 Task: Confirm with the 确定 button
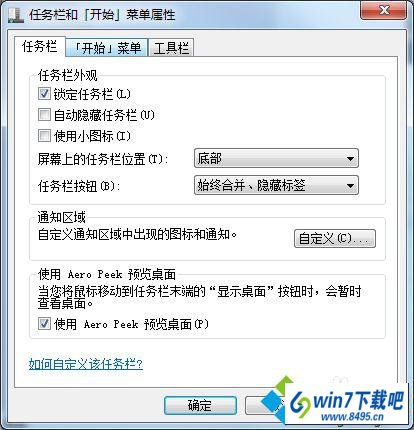point(200,405)
